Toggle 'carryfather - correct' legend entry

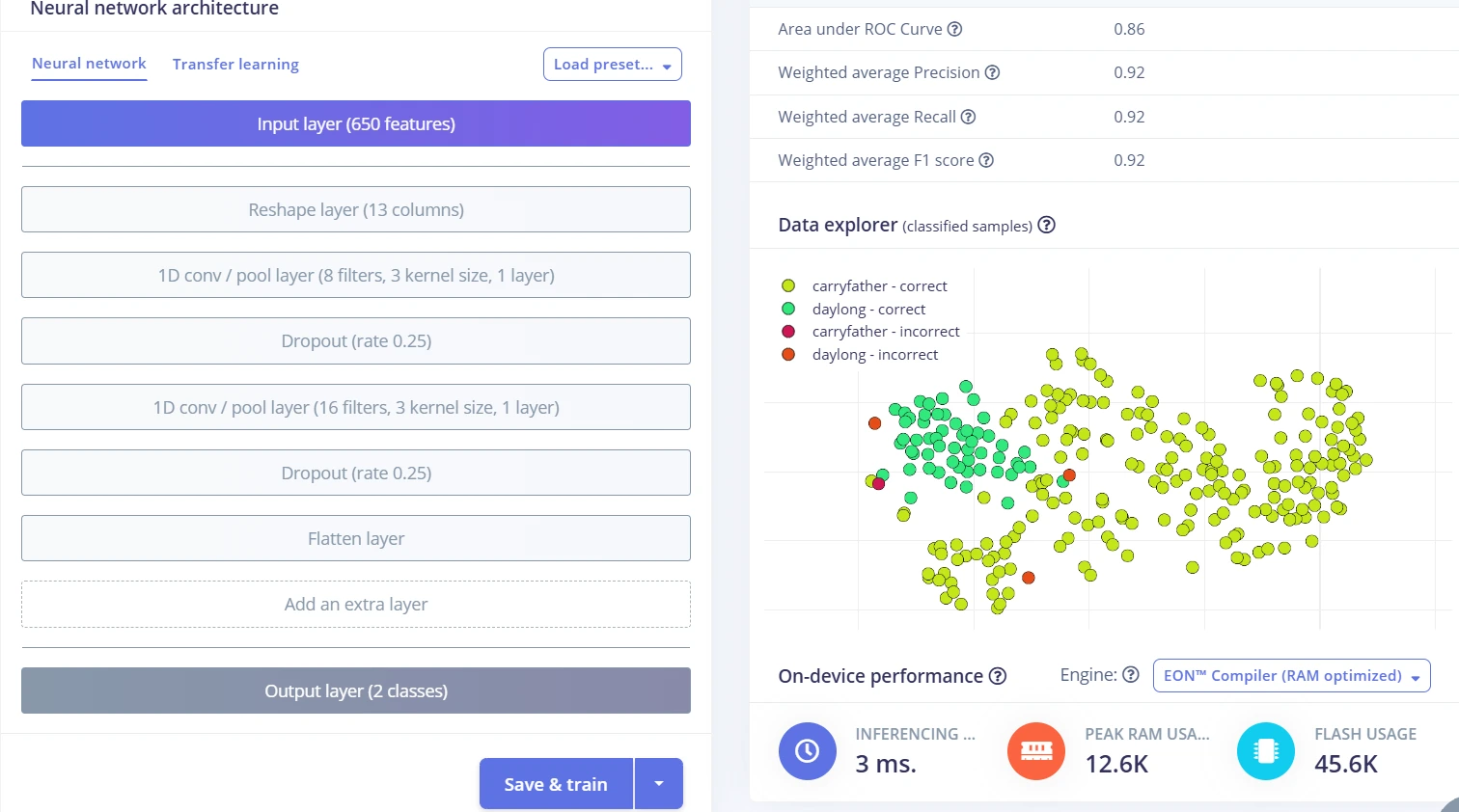pyautogui.click(x=864, y=285)
